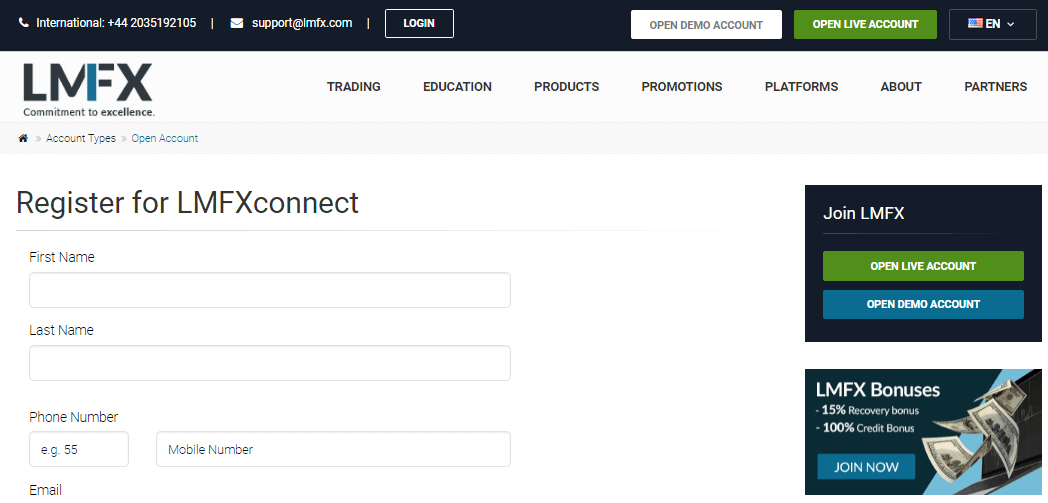The image size is (1048, 503).
Task: Click the First Name label
Action: point(62,257)
